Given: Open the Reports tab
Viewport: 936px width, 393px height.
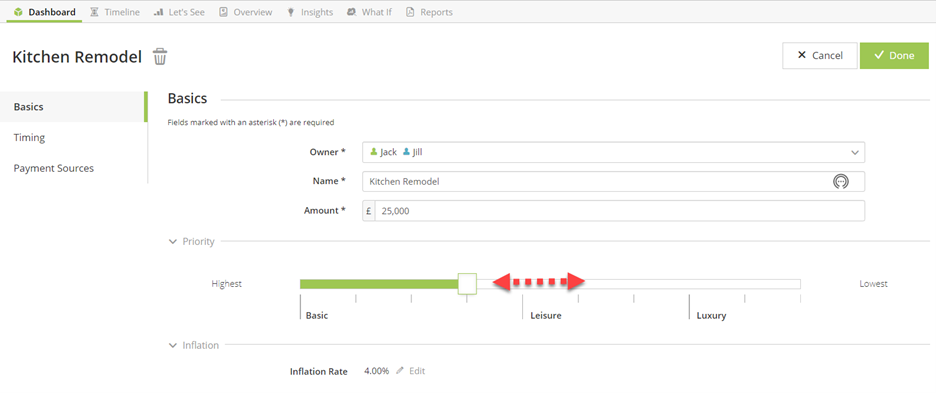Looking at the screenshot, I should (429, 12).
